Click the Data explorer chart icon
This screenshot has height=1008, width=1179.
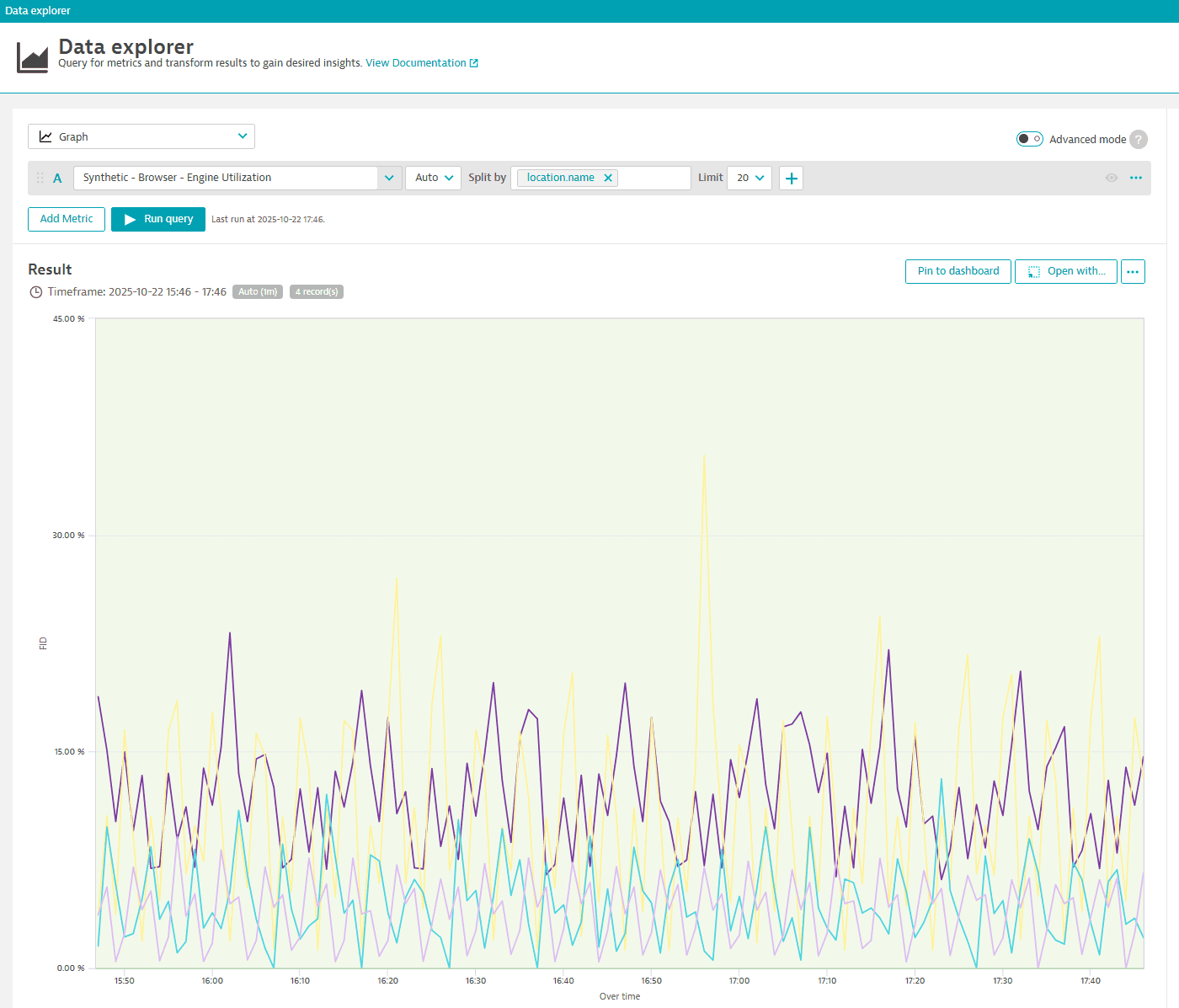(x=31, y=56)
